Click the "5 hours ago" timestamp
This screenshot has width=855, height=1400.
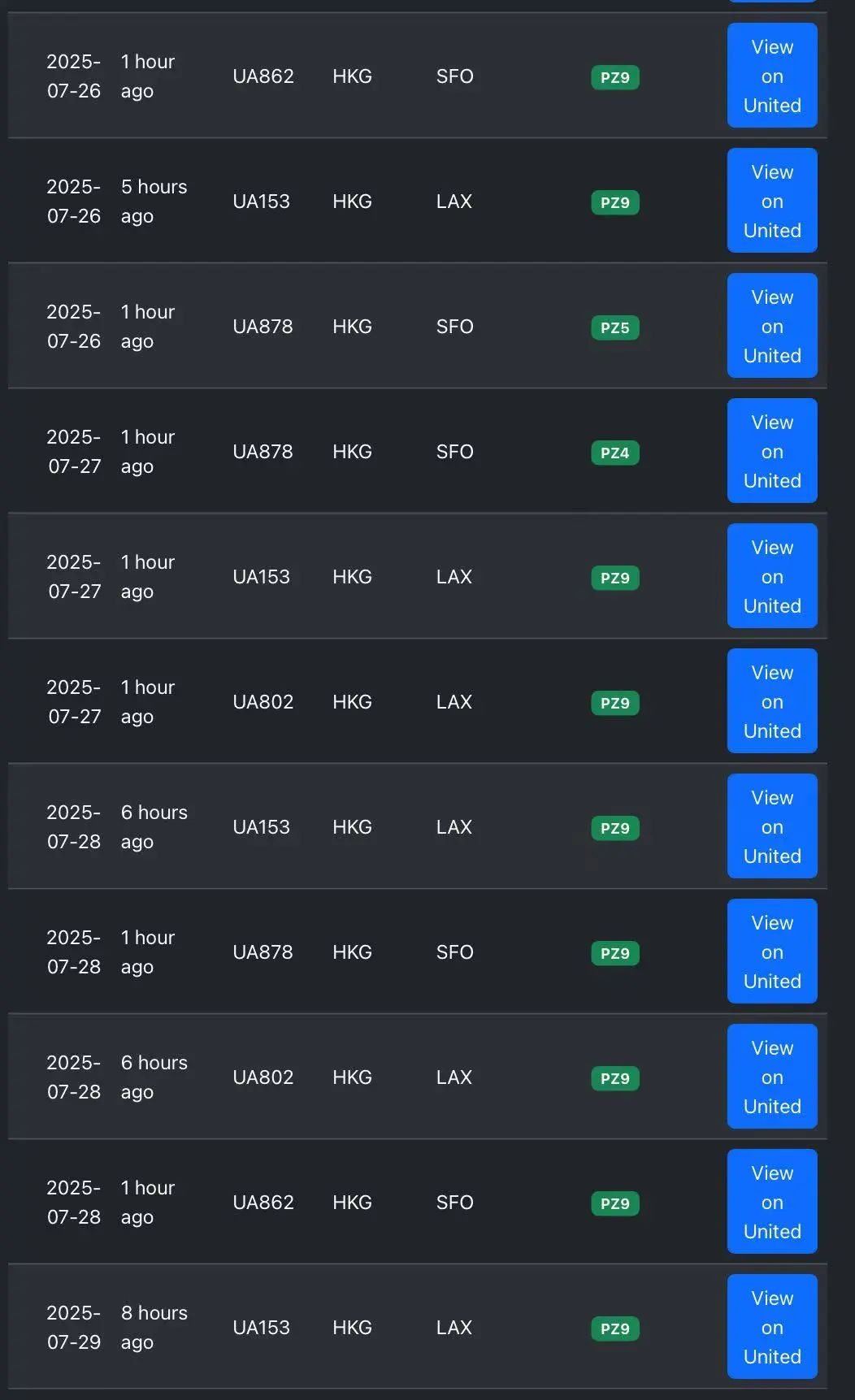pos(154,201)
